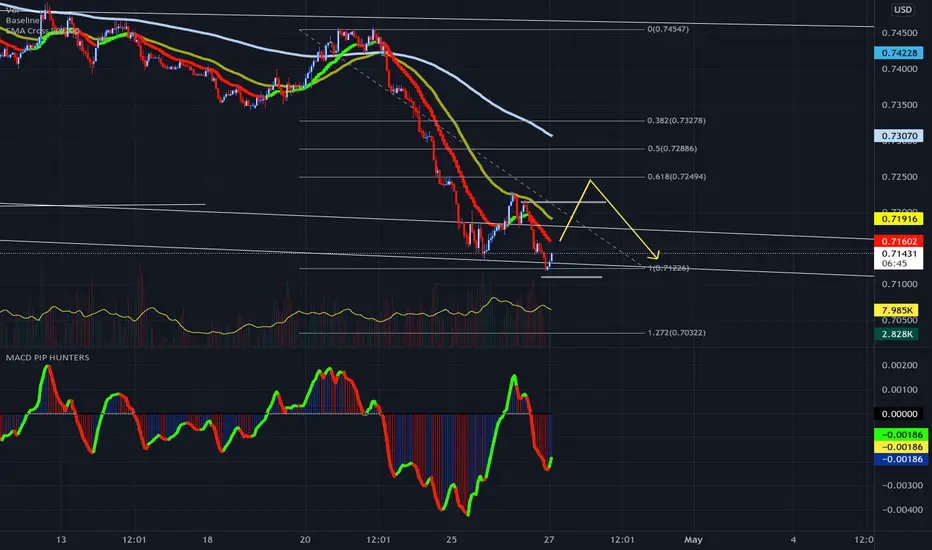Image resolution: width=932 pixels, height=550 pixels.
Task: Select Fibonacci level label 0.618(0.72494)
Action: 676,177
